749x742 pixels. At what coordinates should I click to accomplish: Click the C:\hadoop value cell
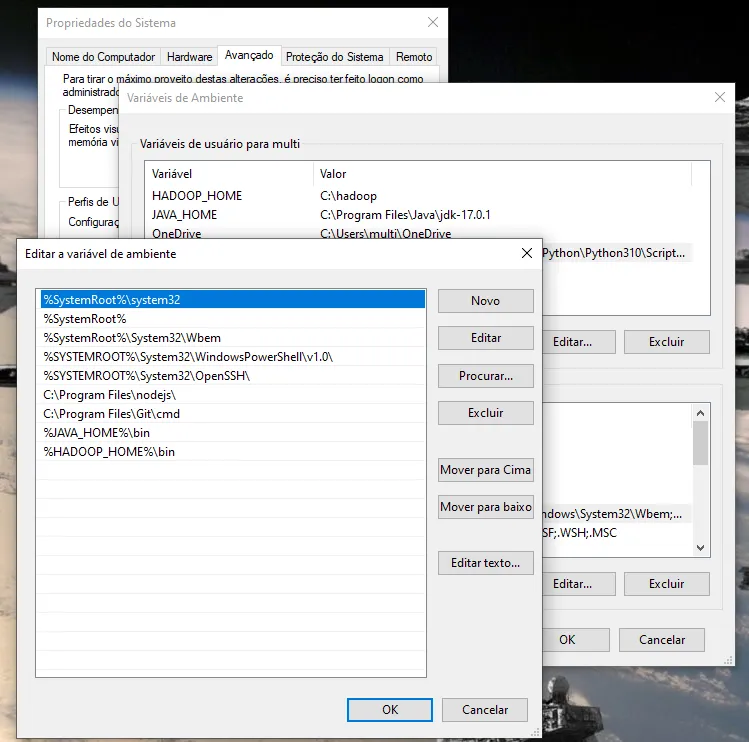[348, 196]
